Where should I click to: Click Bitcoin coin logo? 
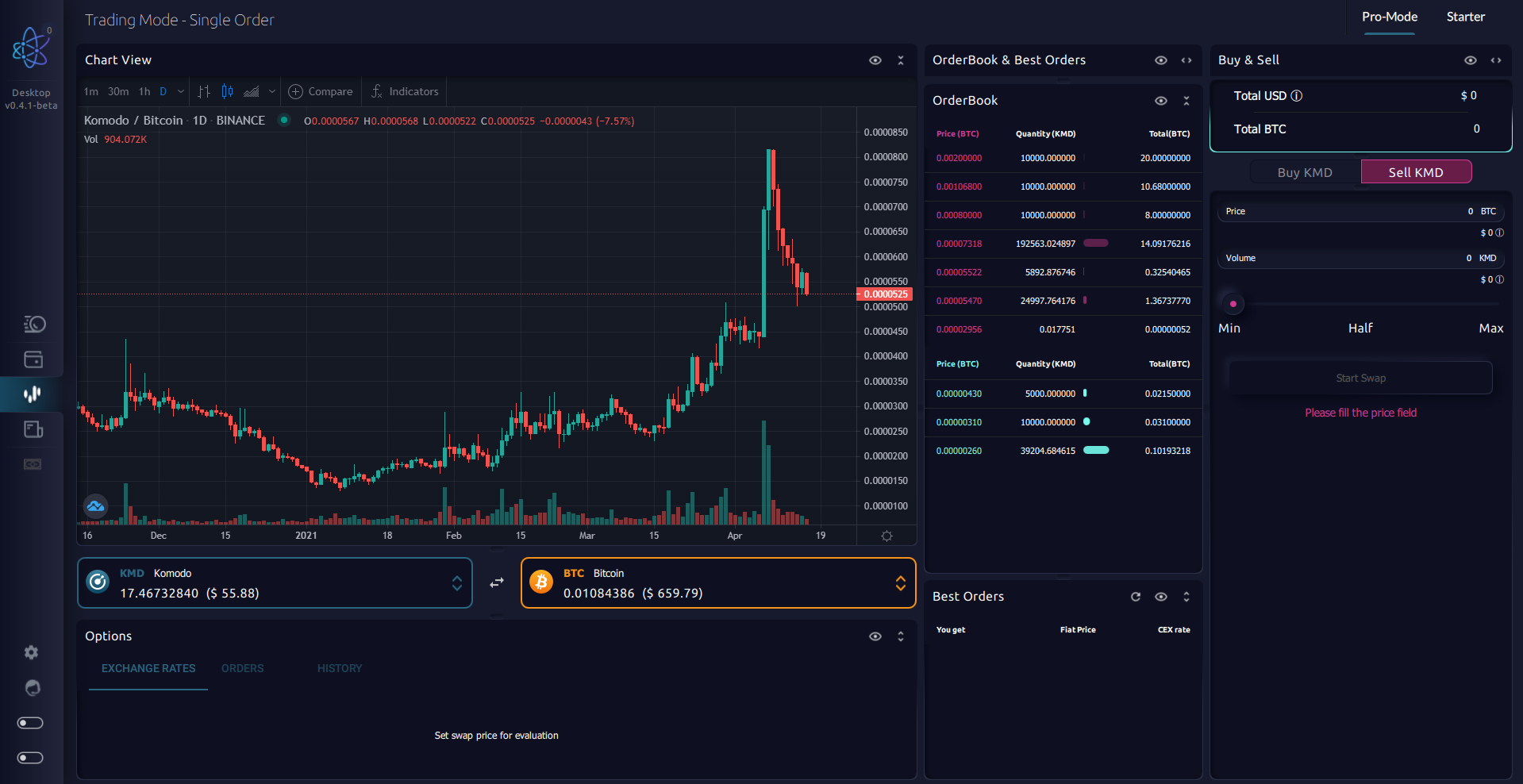pyautogui.click(x=541, y=582)
